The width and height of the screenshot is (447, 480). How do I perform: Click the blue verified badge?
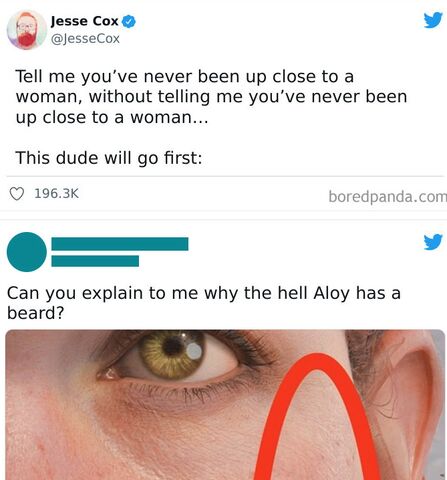129,22
